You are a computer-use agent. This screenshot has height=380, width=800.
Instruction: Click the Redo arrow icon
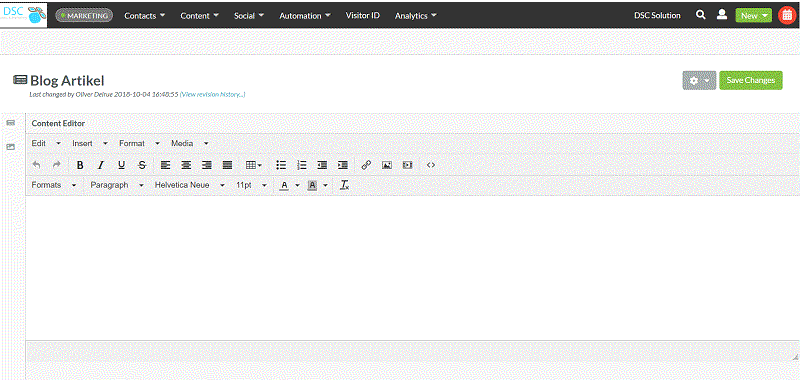tap(57, 165)
